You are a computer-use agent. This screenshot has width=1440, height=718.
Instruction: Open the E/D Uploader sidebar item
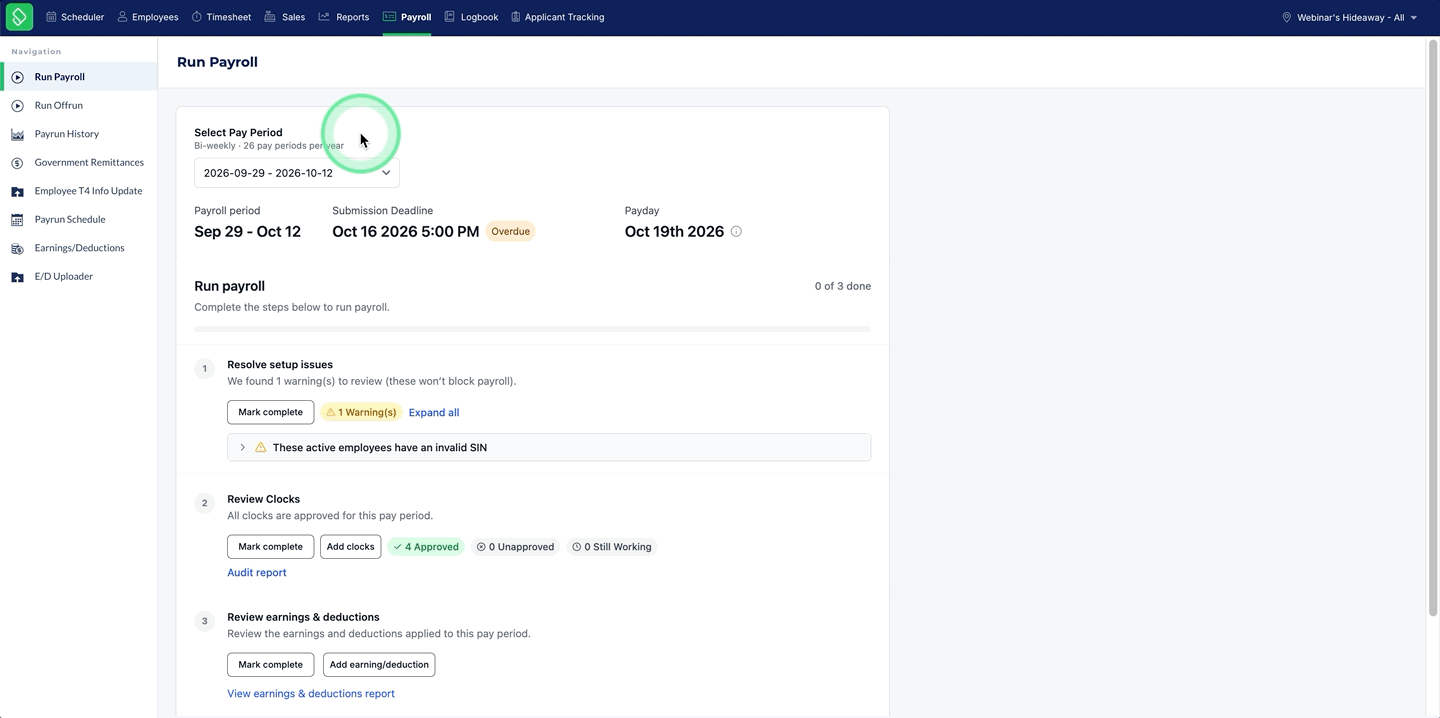(x=79, y=276)
